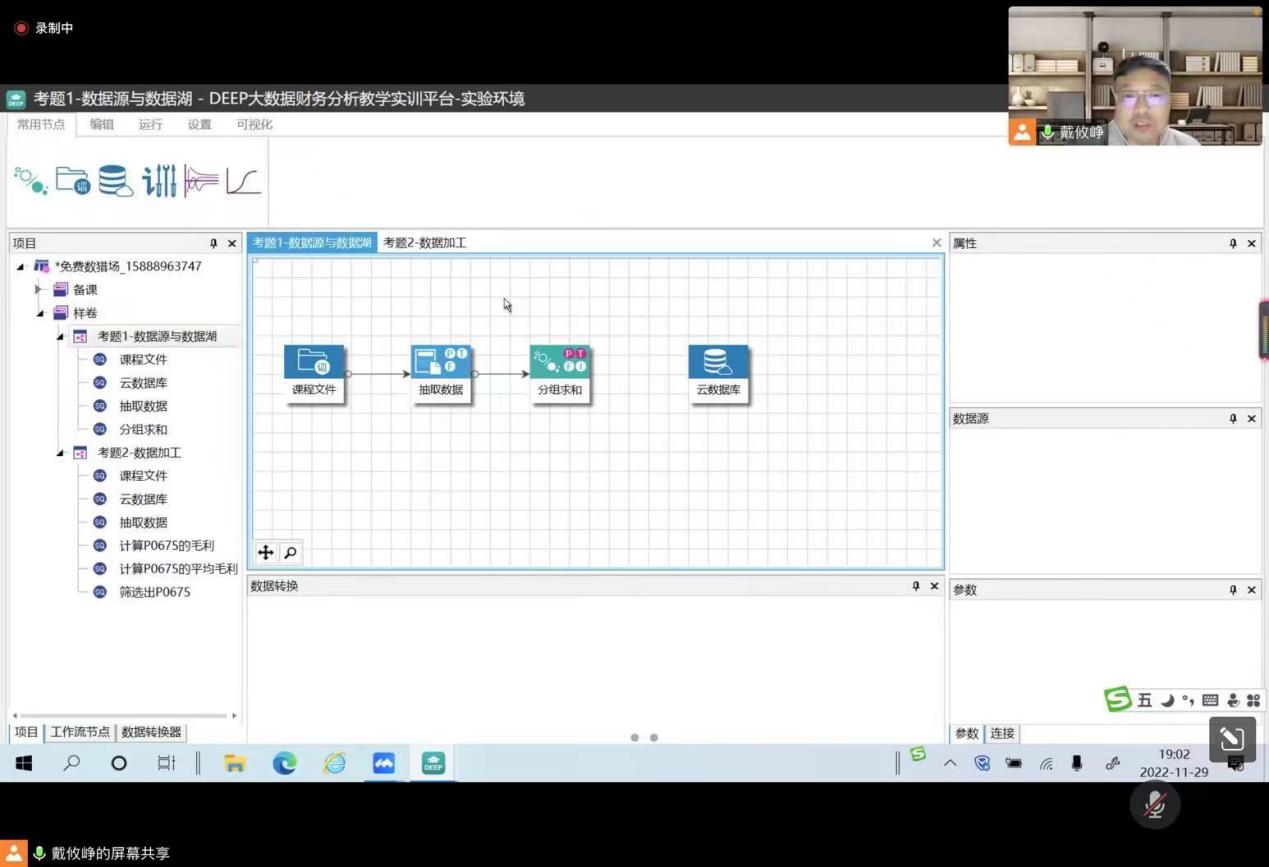Click the 分组求和 node on the canvas
1269x867 pixels.
560,373
